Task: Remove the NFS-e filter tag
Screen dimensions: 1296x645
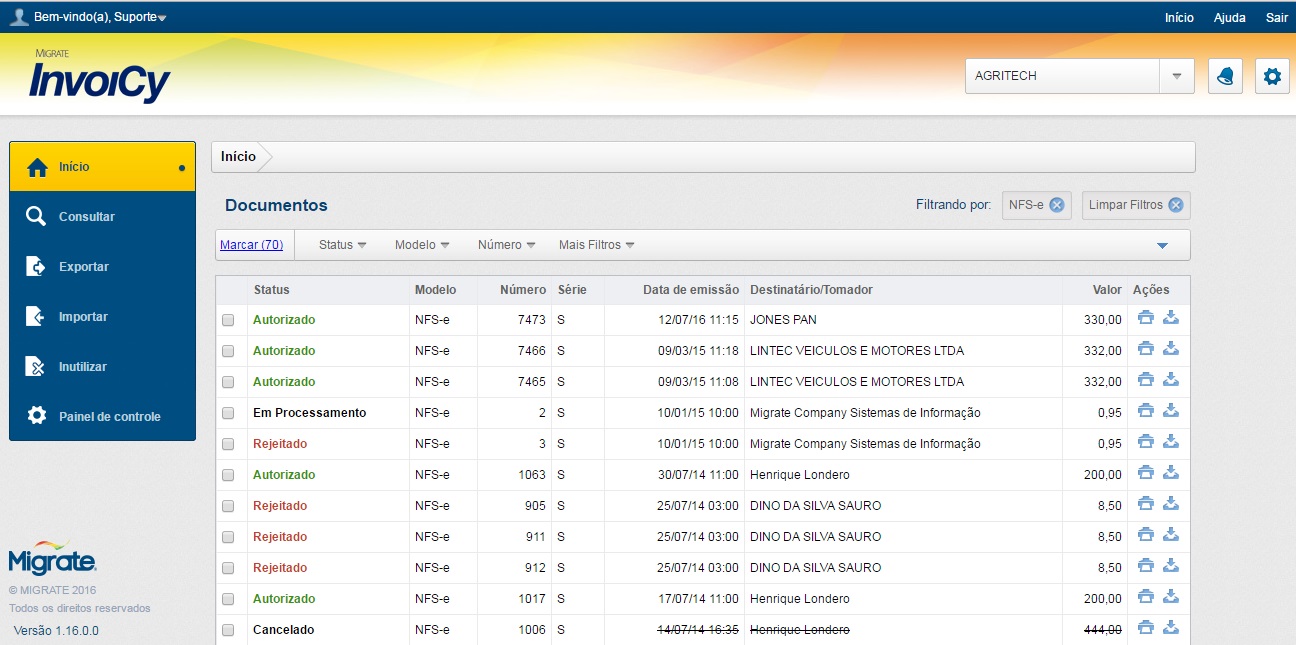Action: coord(1057,205)
